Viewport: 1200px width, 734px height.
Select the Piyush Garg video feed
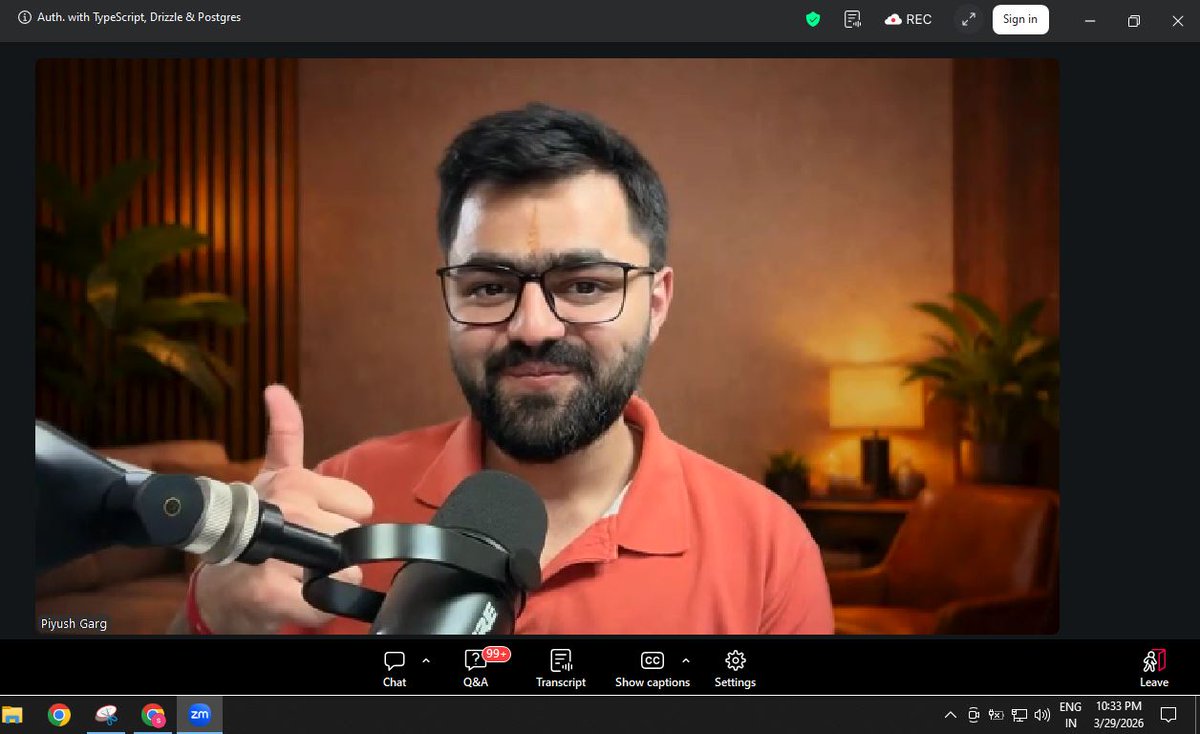pyautogui.click(x=547, y=346)
